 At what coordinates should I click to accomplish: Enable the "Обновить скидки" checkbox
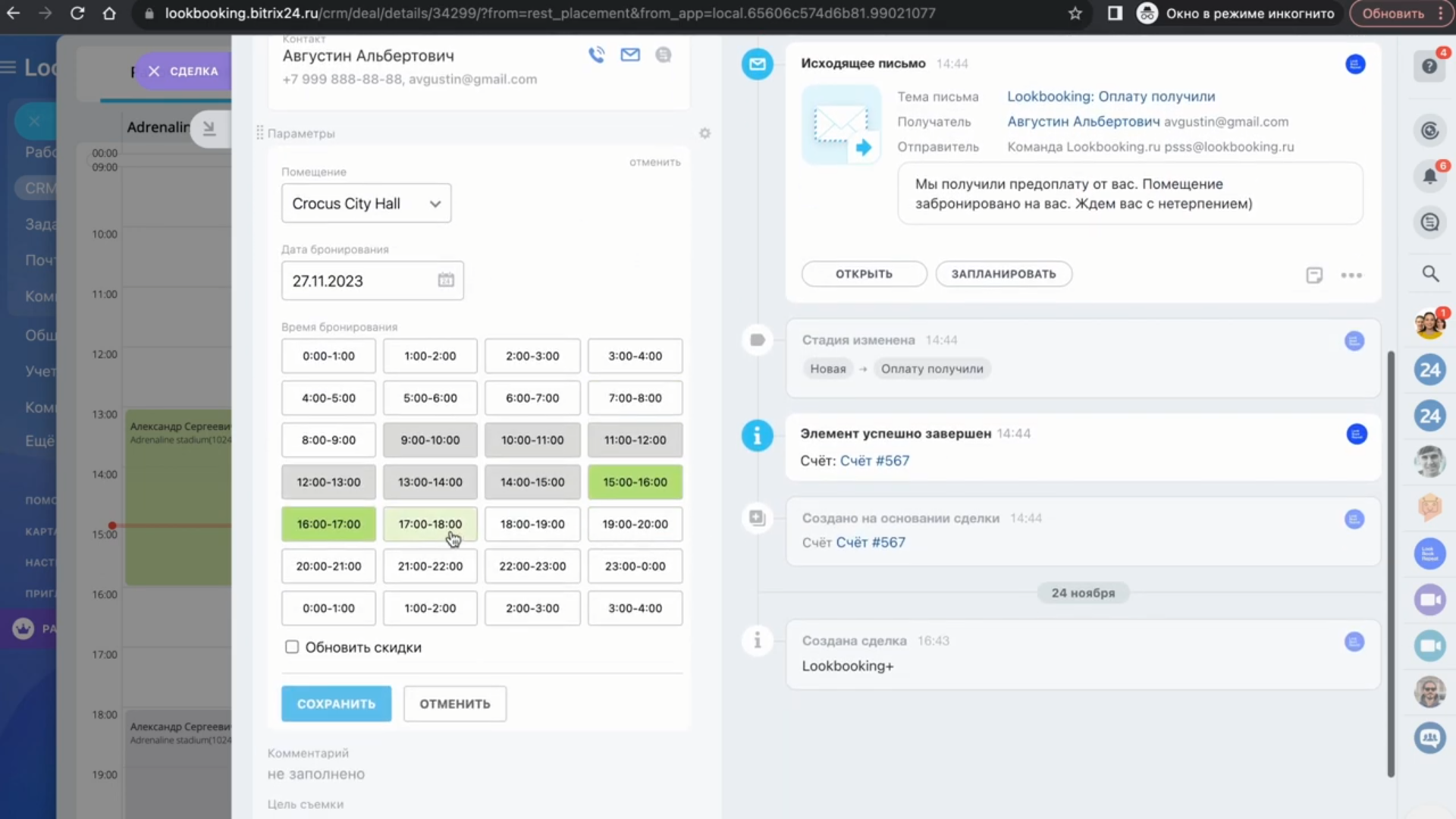coord(292,647)
